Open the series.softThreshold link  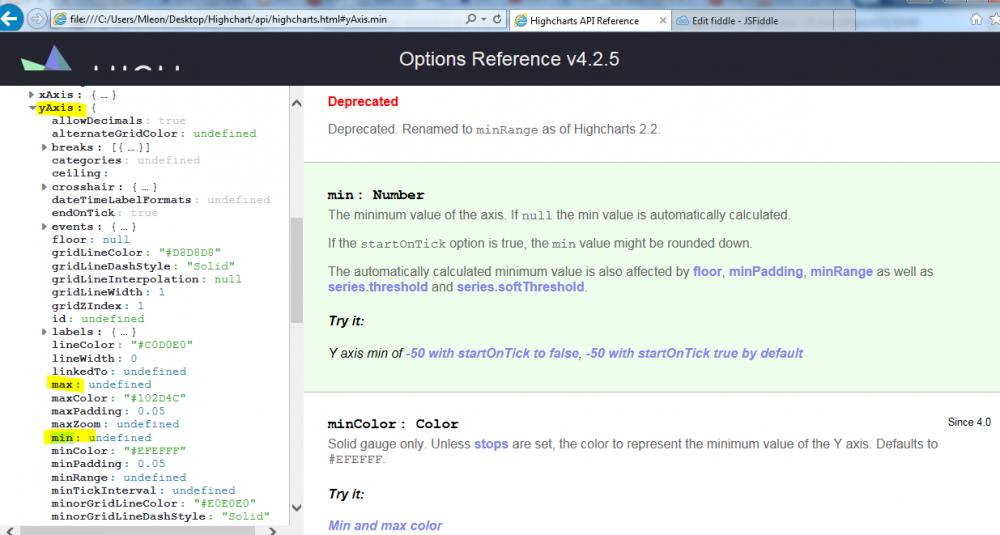[x=520, y=287]
